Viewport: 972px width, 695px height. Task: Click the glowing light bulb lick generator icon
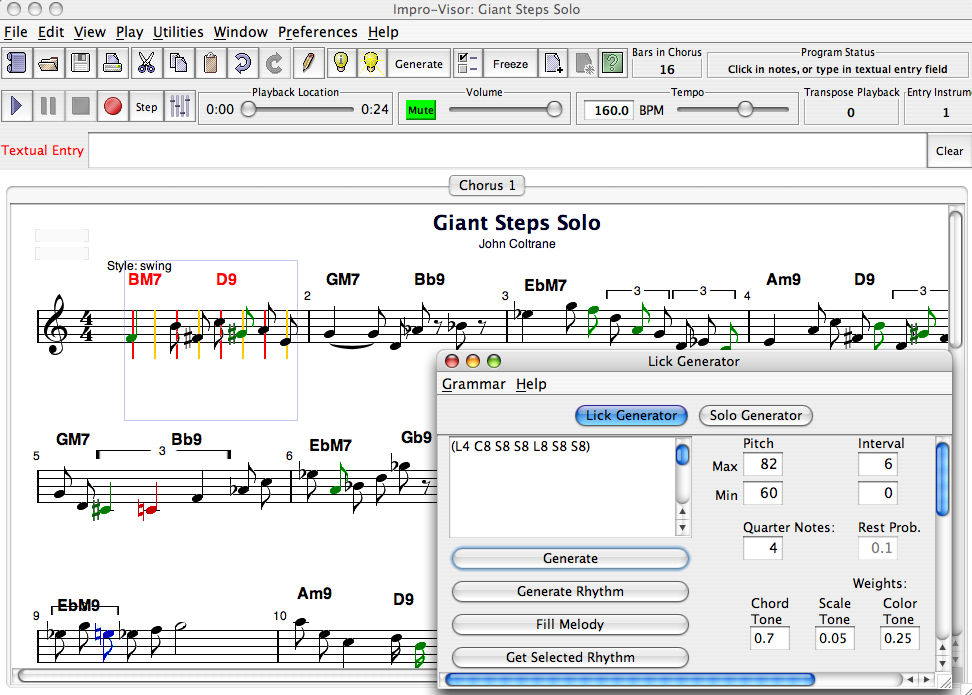click(x=372, y=63)
